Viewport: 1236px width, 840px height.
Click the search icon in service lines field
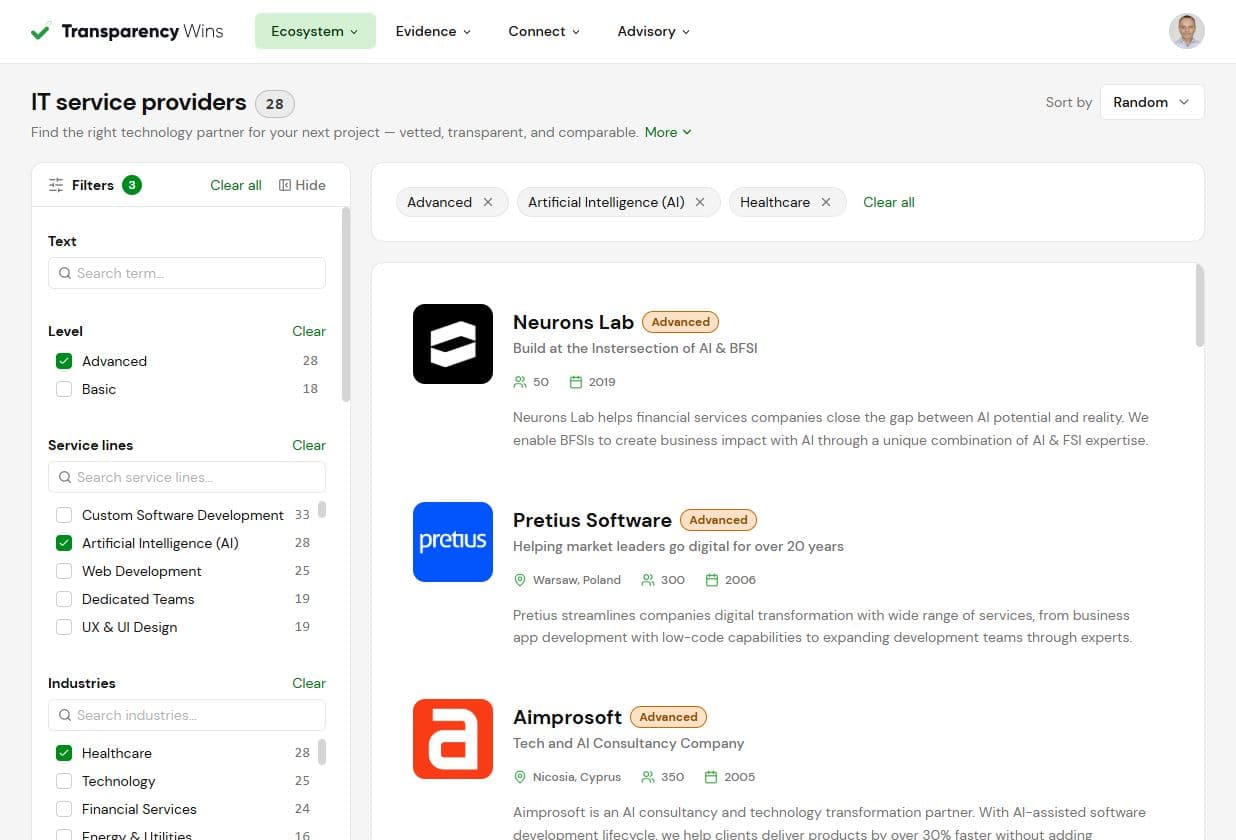click(x=65, y=477)
